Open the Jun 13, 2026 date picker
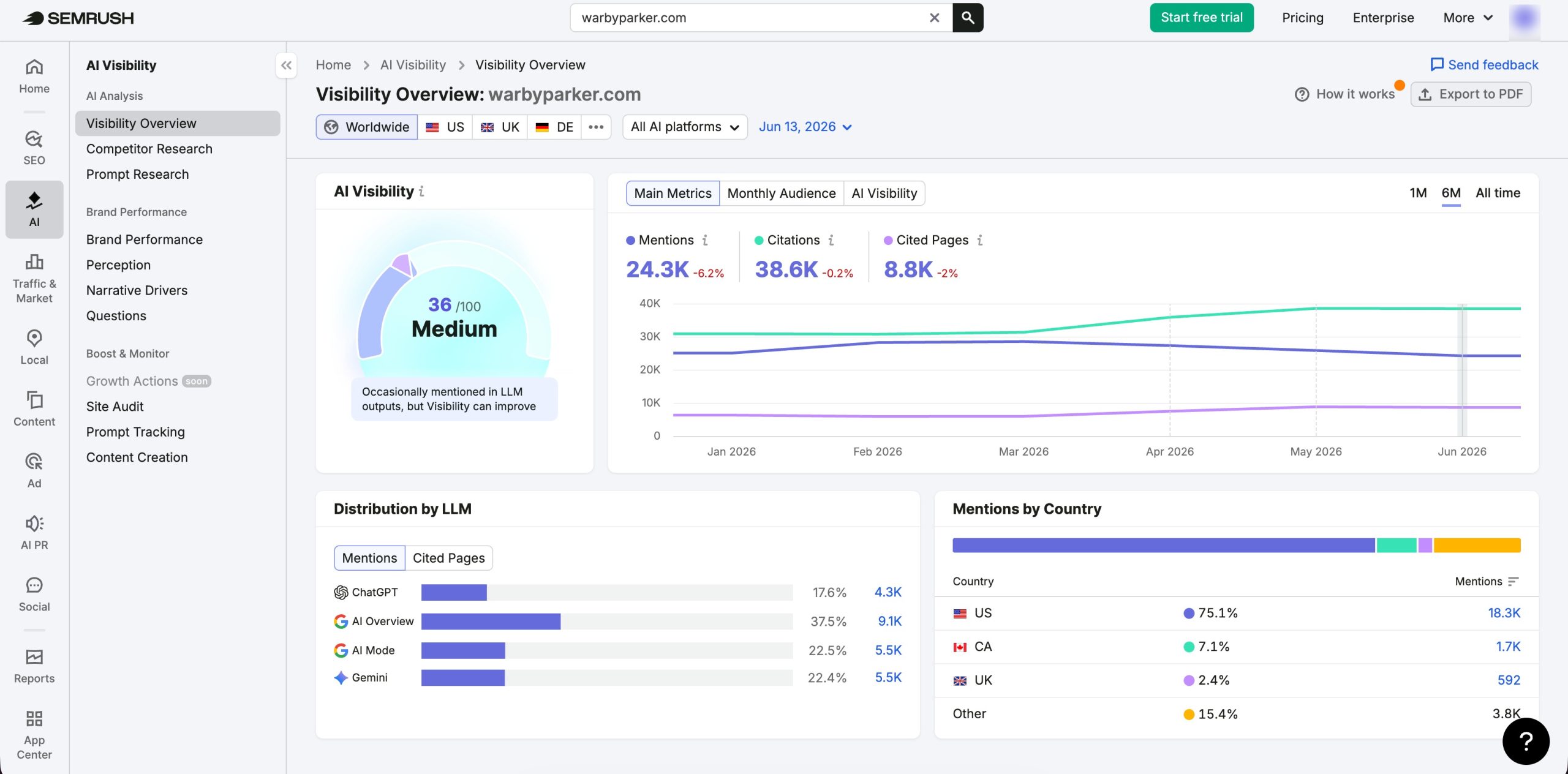1568x774 pixels. [805, 127]
